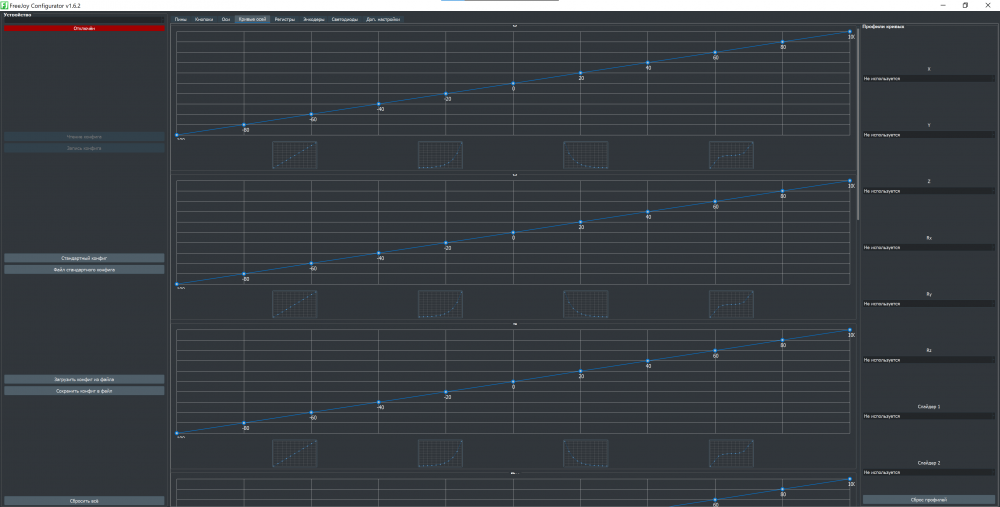Apply decaying preset curve under second graph
Screen dimensions: 1000x507
[585, 304]
